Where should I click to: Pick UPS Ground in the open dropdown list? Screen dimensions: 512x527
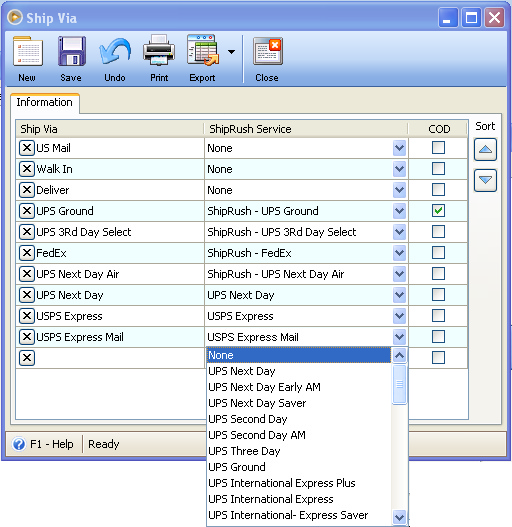coord(299,467)
